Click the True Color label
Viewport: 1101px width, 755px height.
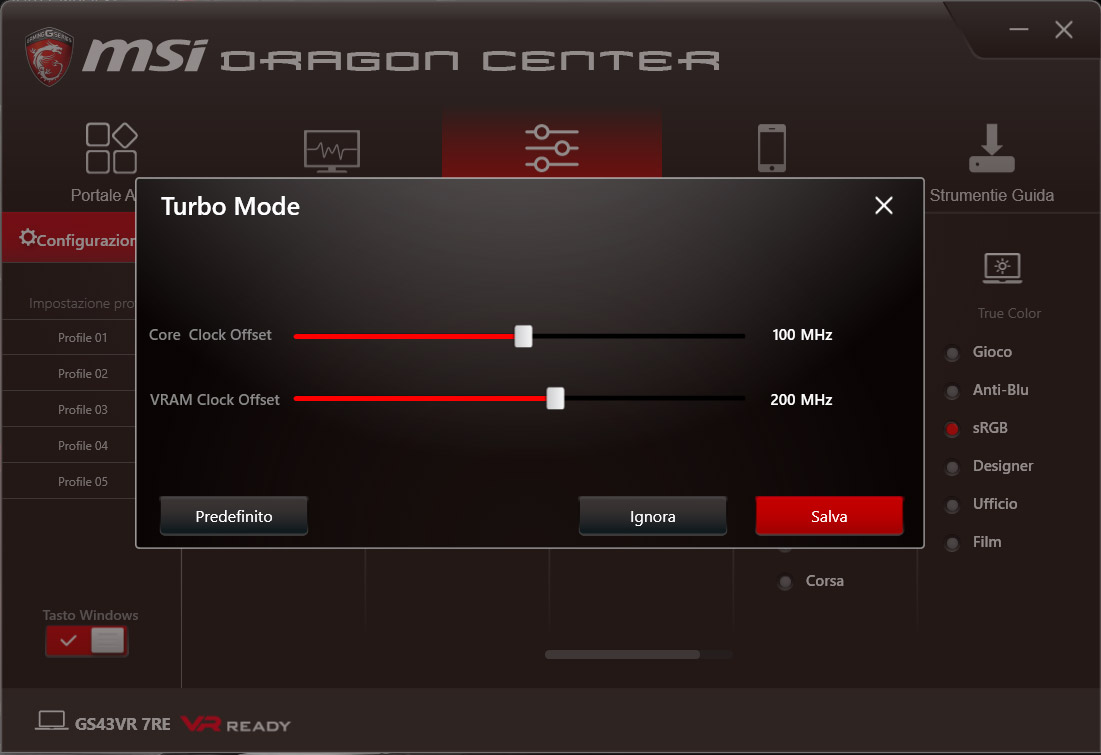point(1009,313)
